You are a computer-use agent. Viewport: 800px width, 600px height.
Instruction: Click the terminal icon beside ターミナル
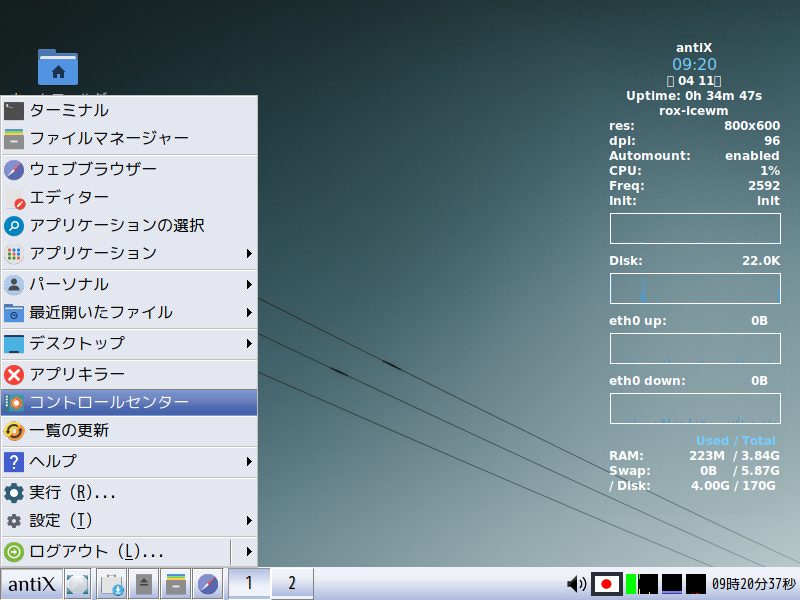[14, 111]
